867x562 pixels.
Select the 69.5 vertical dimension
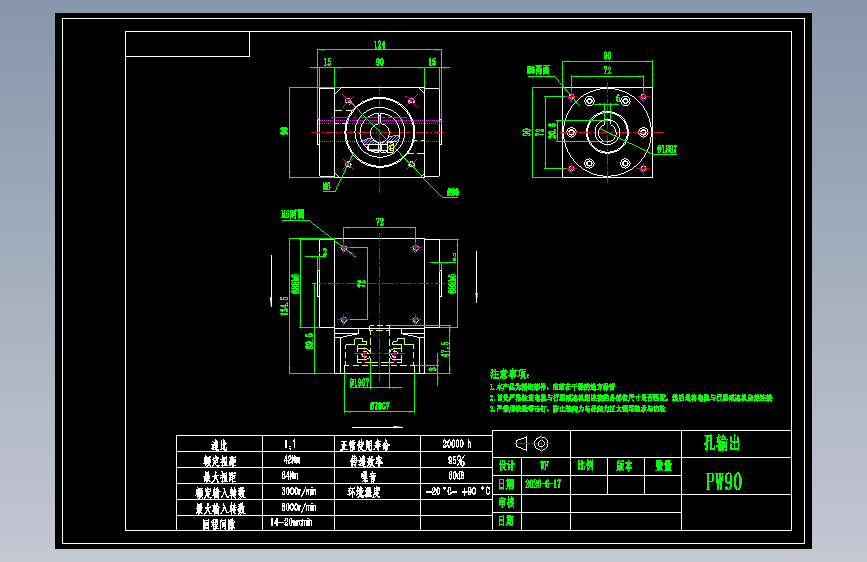(309, 341)
